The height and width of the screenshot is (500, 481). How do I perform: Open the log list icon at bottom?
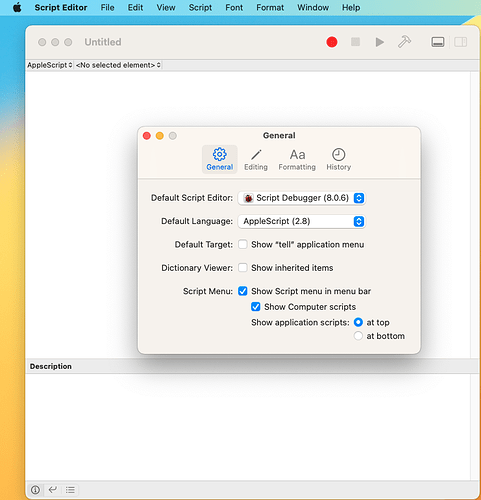70,490
